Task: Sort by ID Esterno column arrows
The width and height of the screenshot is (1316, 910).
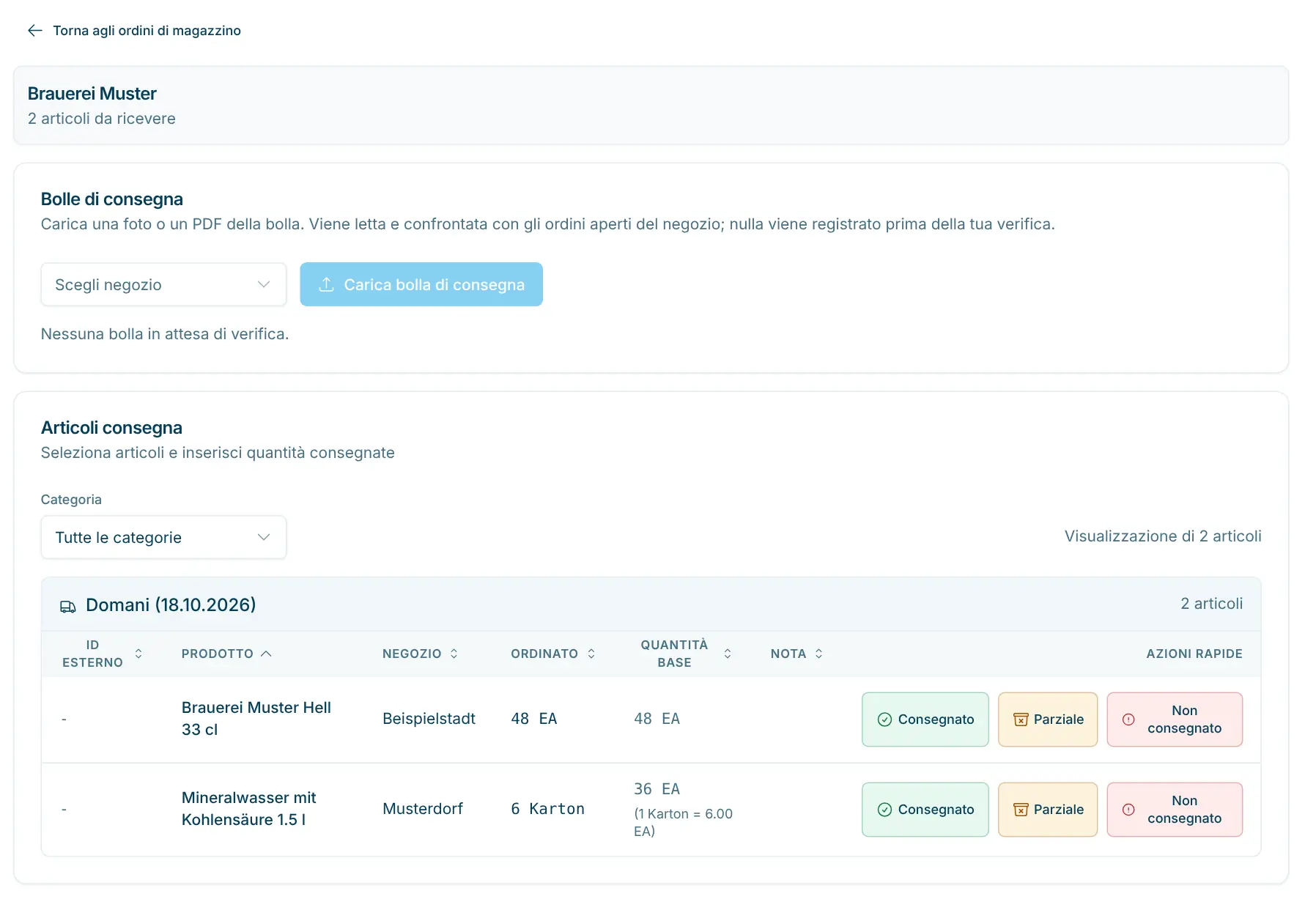Action: (138, 654)
